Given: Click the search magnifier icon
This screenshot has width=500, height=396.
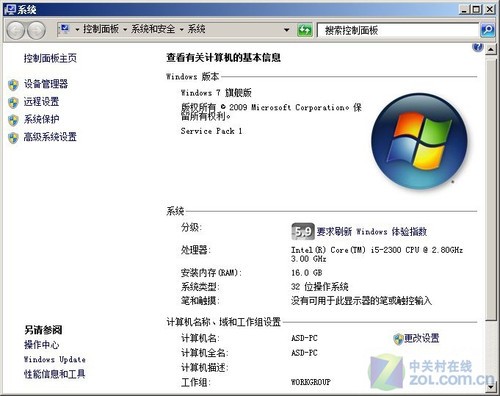Looking at the screenshot, I should pyautogui.click(x=487, y=30).
